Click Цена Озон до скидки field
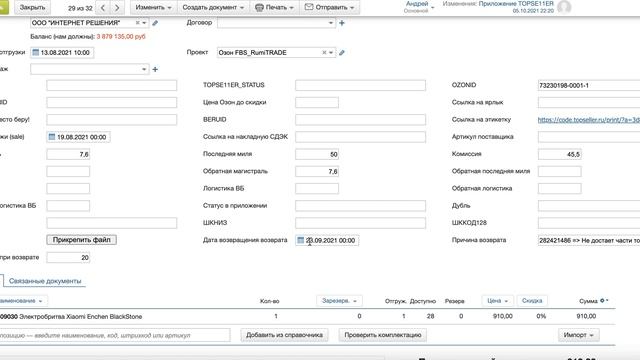This screenshot has width=640, height=360. (x=317, y=102)
